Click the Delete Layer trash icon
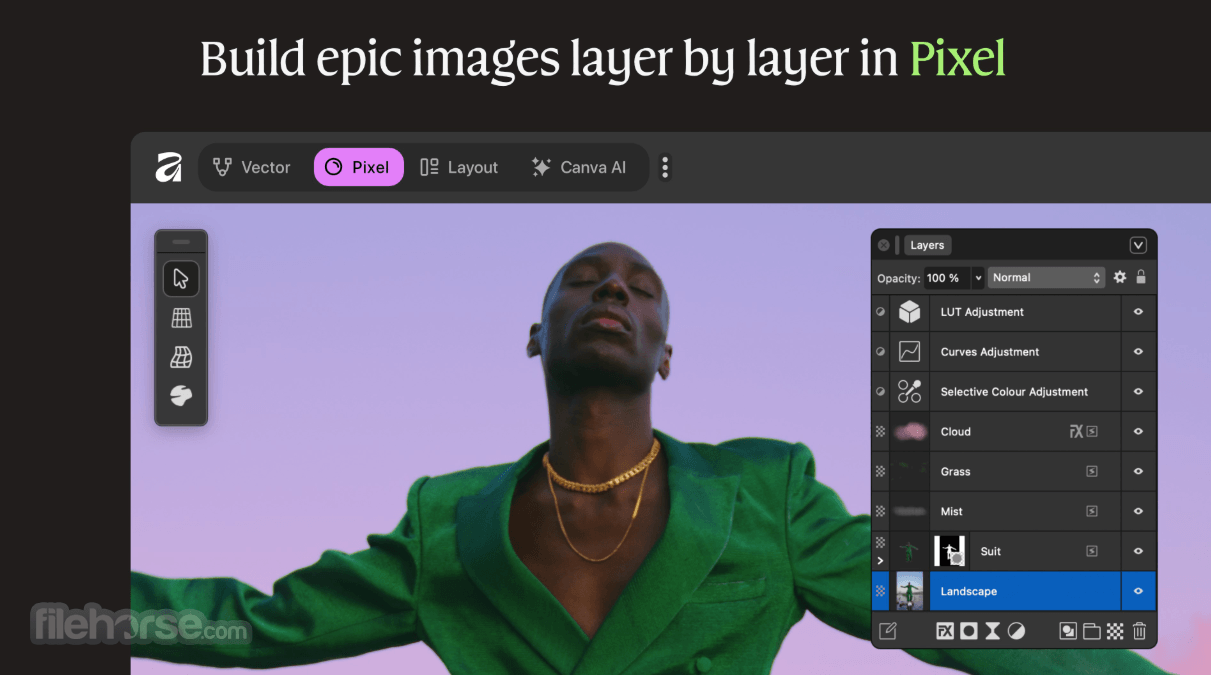The width and height of the screenshot is (1211, 675). [x=1139, y=631]
